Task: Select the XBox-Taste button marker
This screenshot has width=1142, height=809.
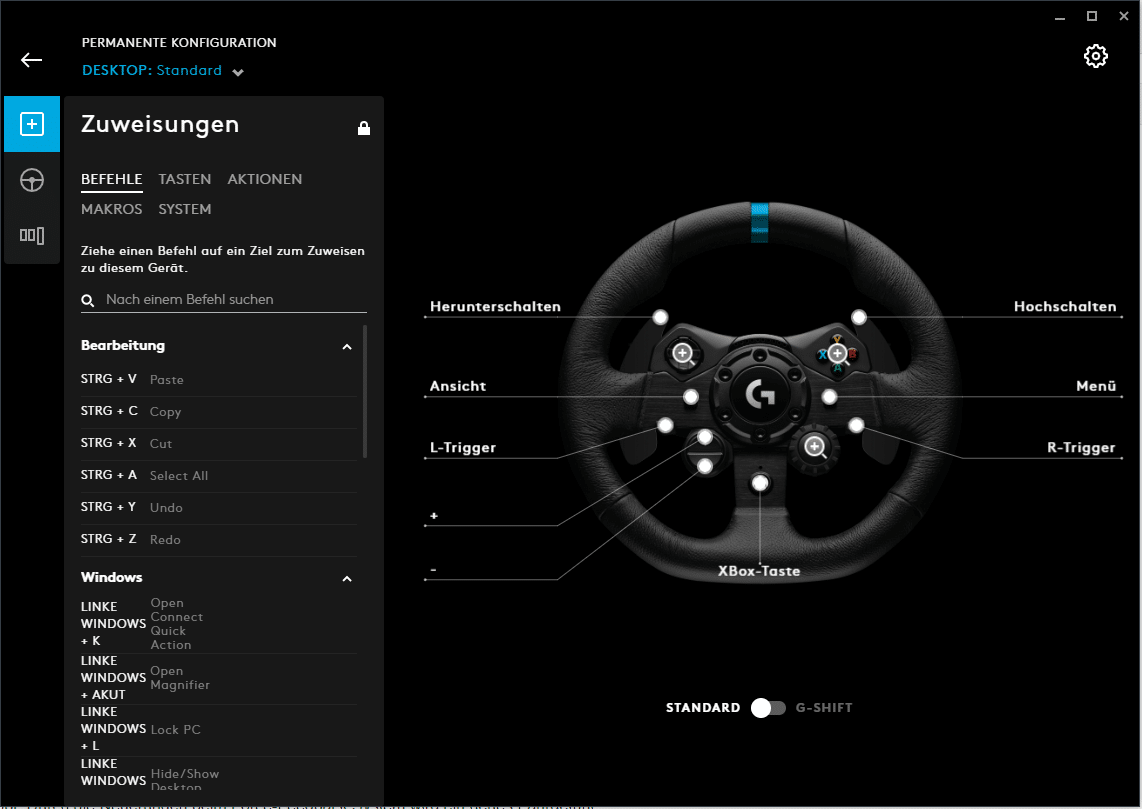Action: (x=761, y=484)
